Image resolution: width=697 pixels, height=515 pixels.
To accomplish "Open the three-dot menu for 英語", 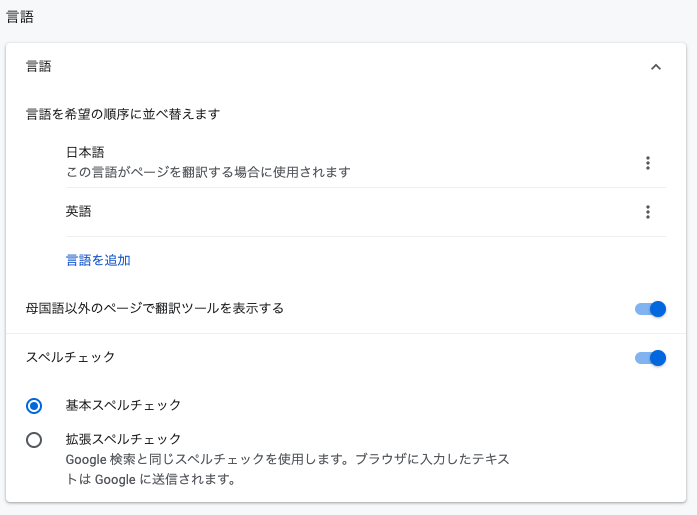I will 648,212.
